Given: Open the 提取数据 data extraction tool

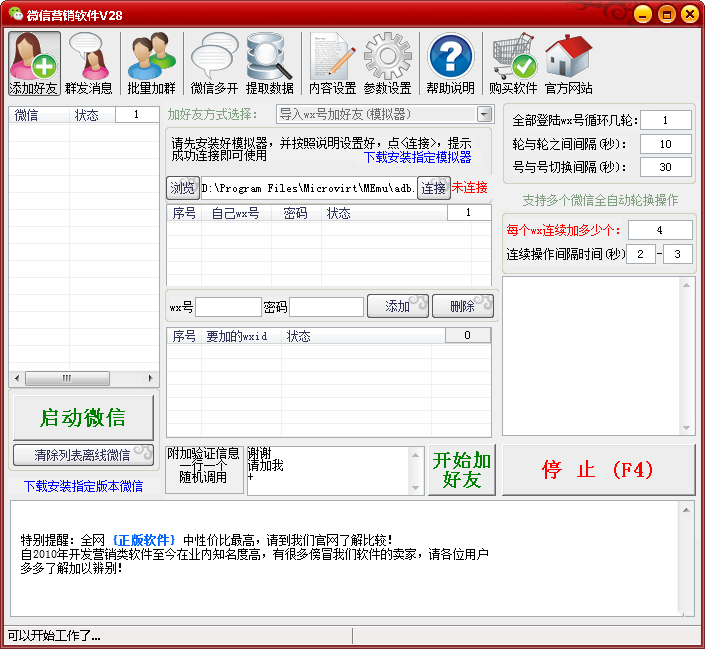Looking at the screenshot, I should click(x=270, y=63).
